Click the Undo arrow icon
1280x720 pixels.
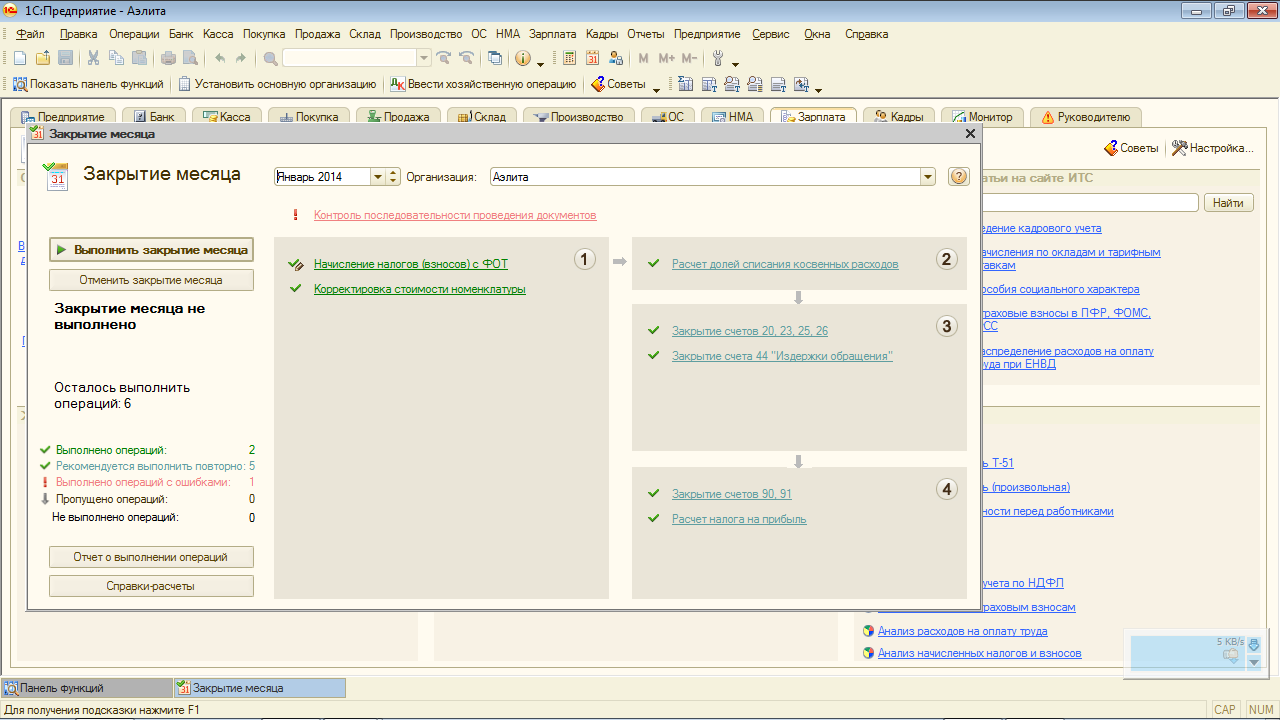coord(219,58)
